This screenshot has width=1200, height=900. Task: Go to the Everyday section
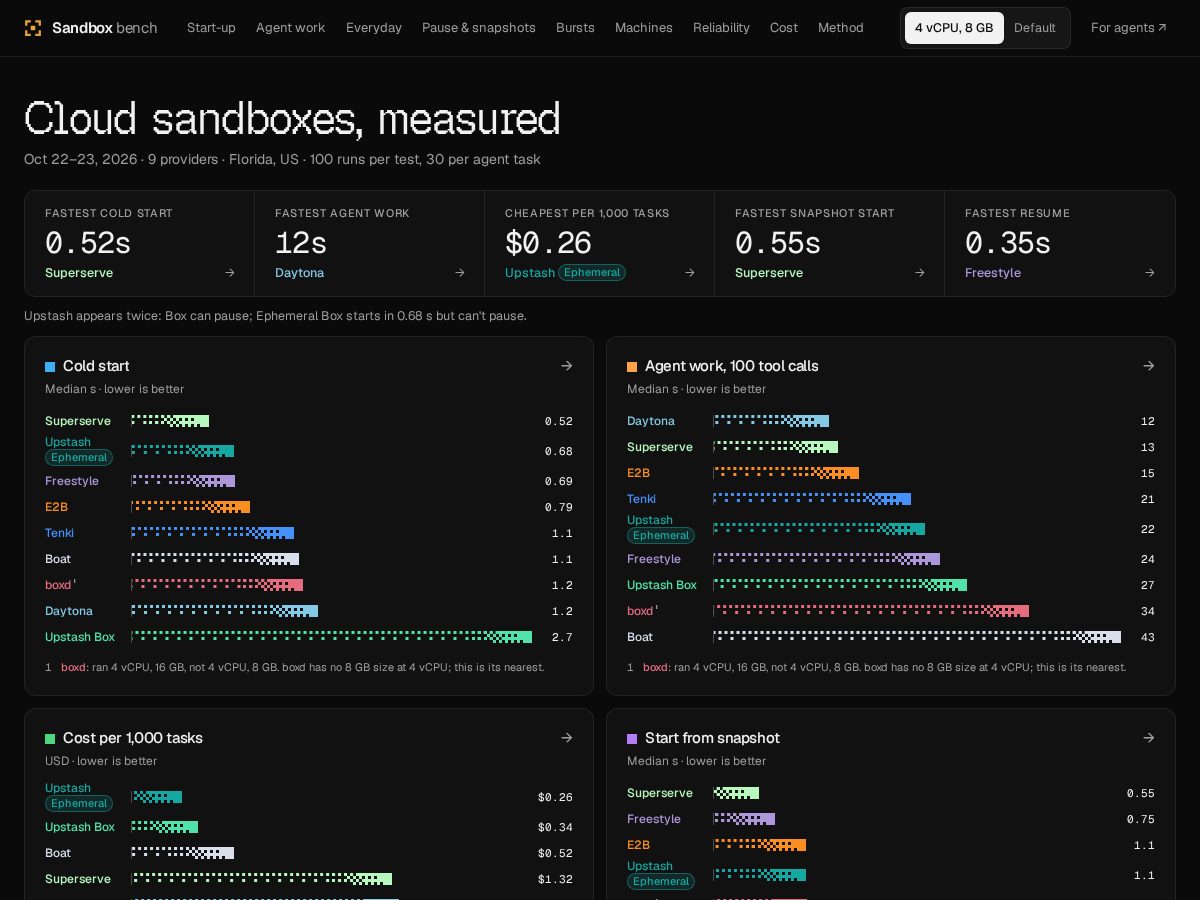(374, 28)
